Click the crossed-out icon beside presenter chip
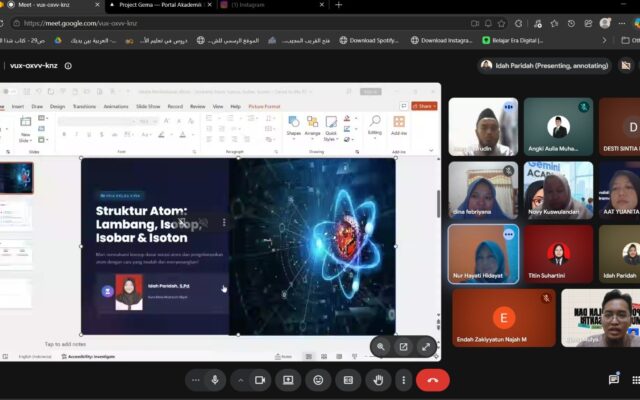The width and height of the screenshot is (640, 400). click(x=626, y=65)
